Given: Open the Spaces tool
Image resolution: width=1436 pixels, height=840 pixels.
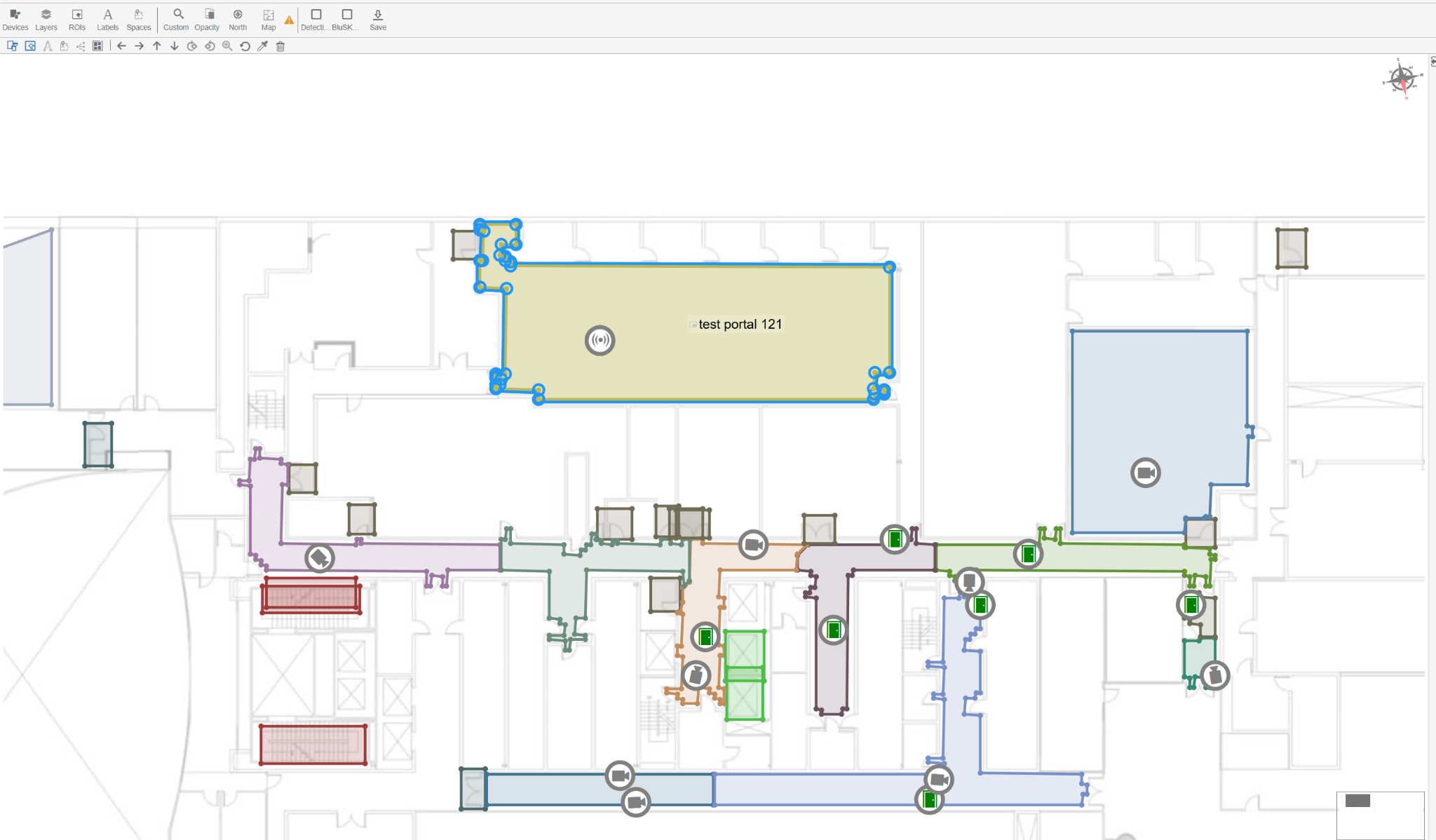Looking at the screenshot, I should coord(139,20).
